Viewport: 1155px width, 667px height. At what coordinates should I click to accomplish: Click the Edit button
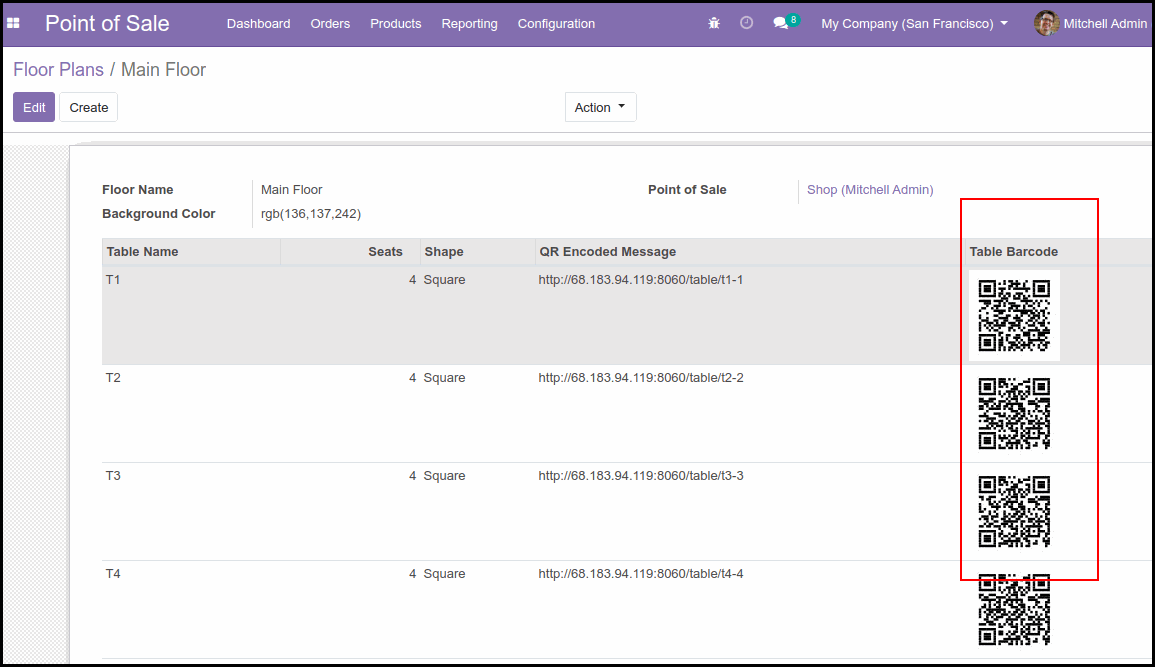(34, 107)
